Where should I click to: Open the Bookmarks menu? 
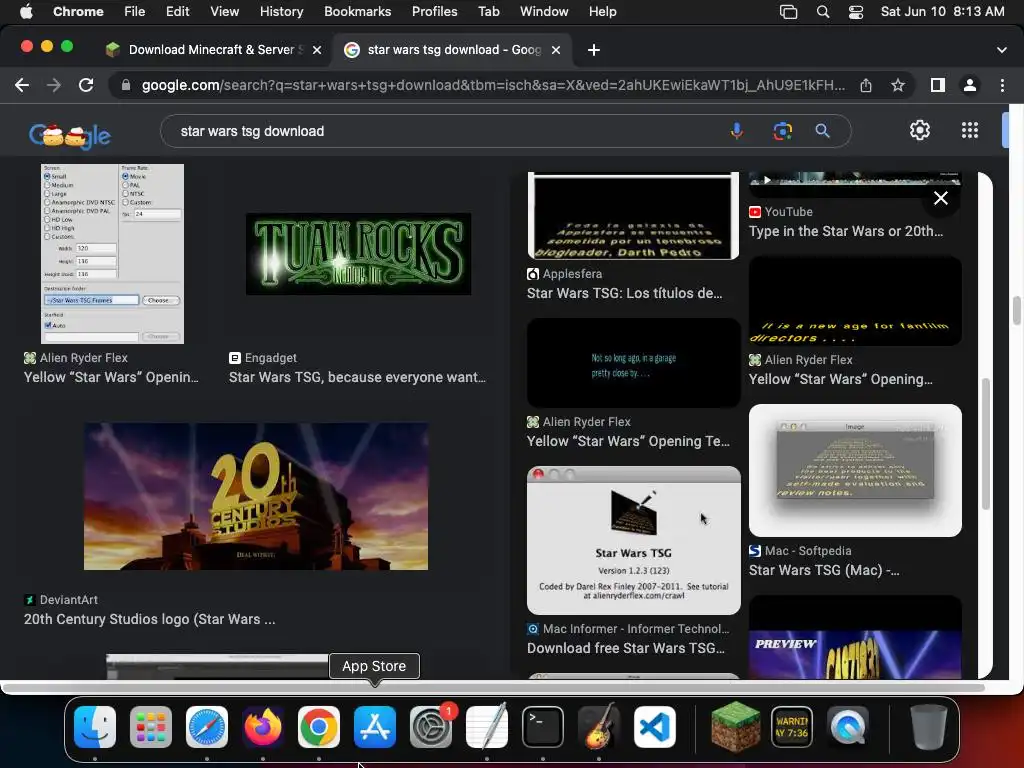(357, 12)
